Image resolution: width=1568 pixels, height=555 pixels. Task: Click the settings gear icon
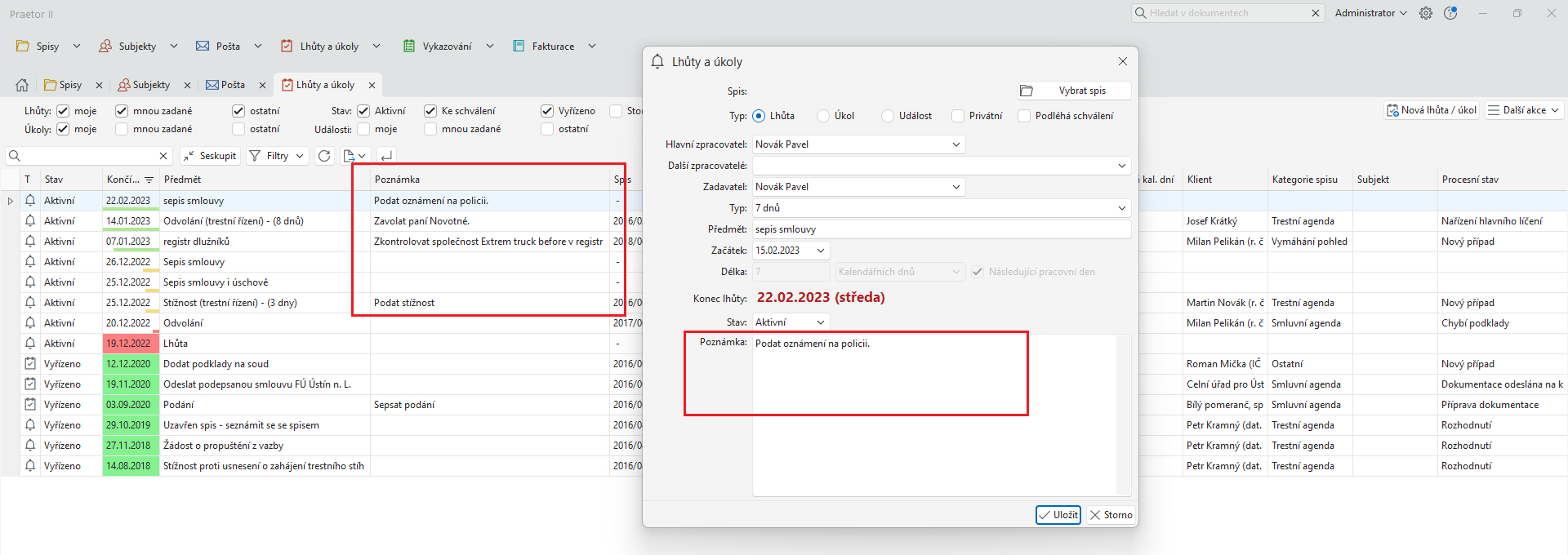(1426, 13)
